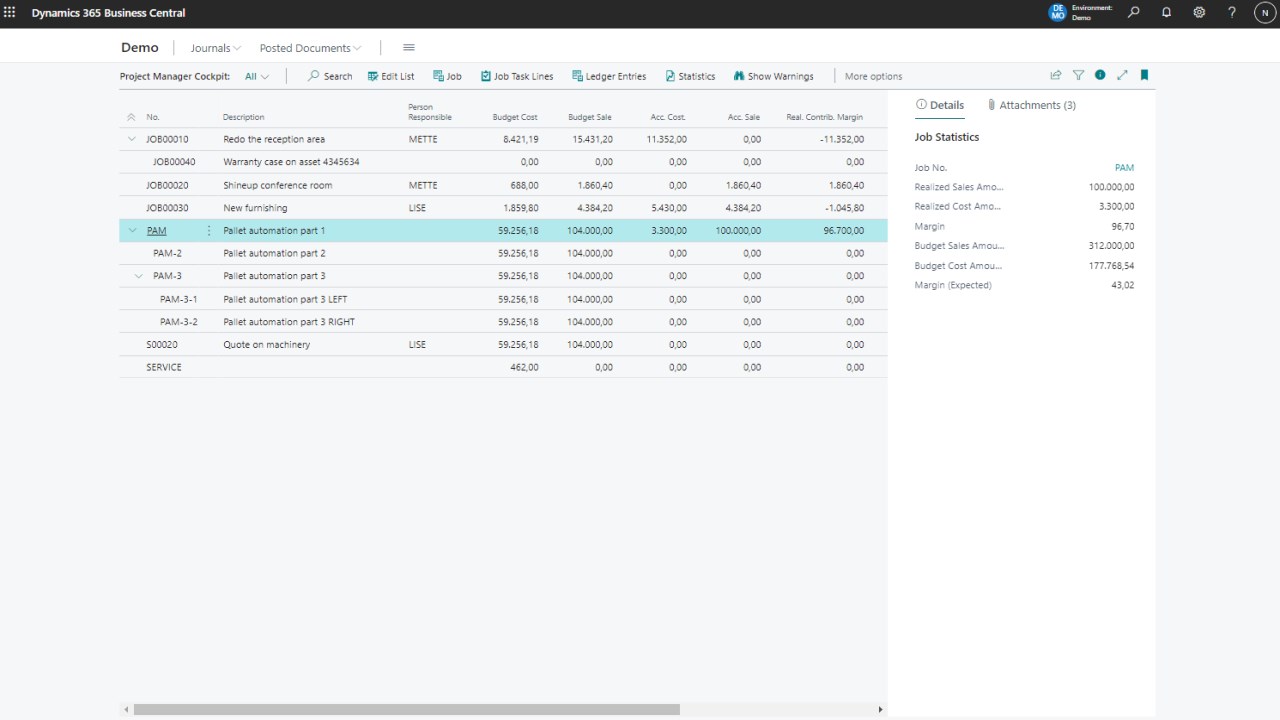Expand Journals menu
Viewport: 1280px width, 720px height.
click(x=216, y=48)
